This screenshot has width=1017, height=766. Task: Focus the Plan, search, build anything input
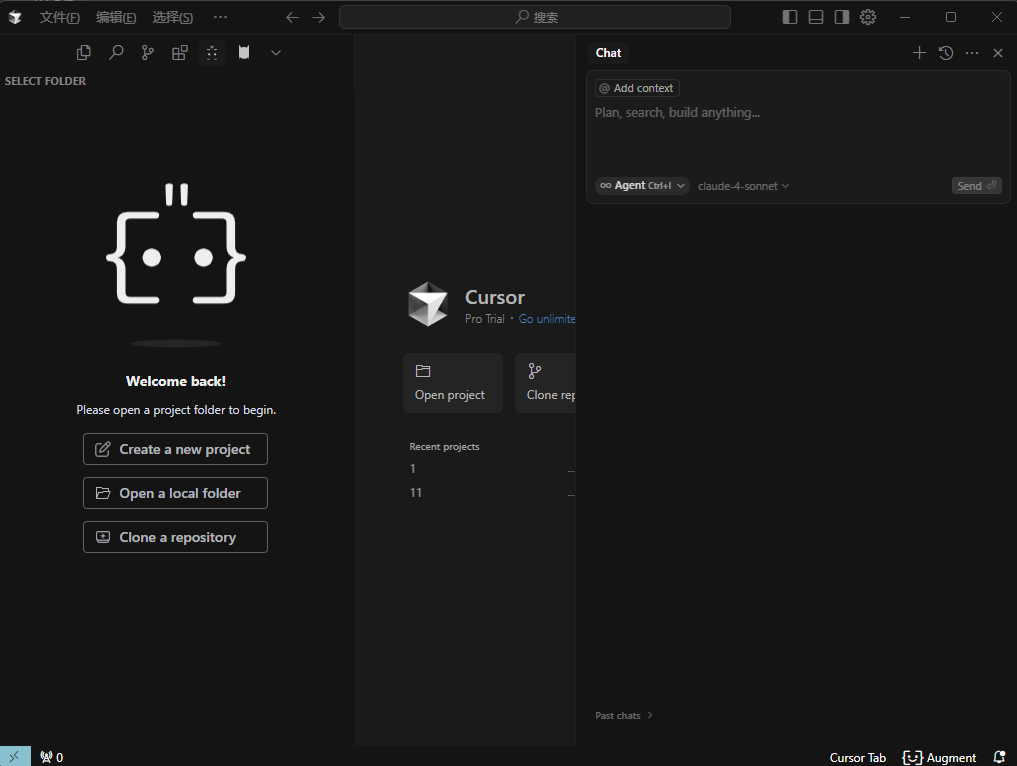pos(798,113)
